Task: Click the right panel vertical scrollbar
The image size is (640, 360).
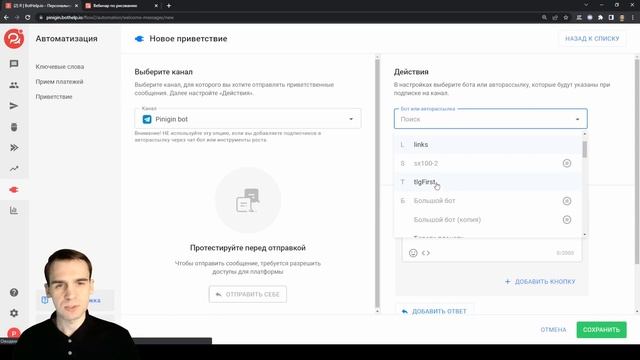Action: click(637, 162)
